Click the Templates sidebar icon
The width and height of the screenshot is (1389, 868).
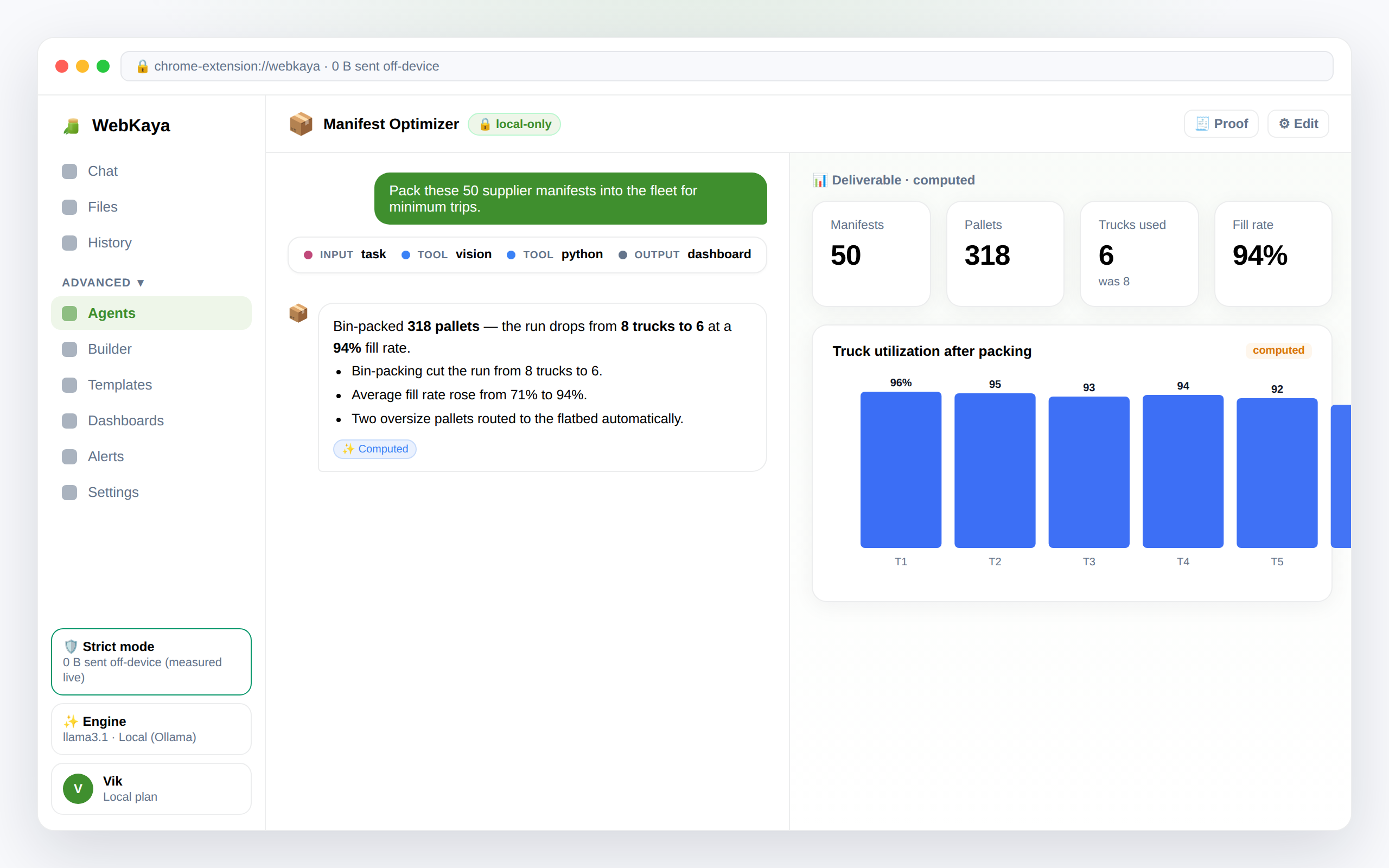[x=69, y=385]
